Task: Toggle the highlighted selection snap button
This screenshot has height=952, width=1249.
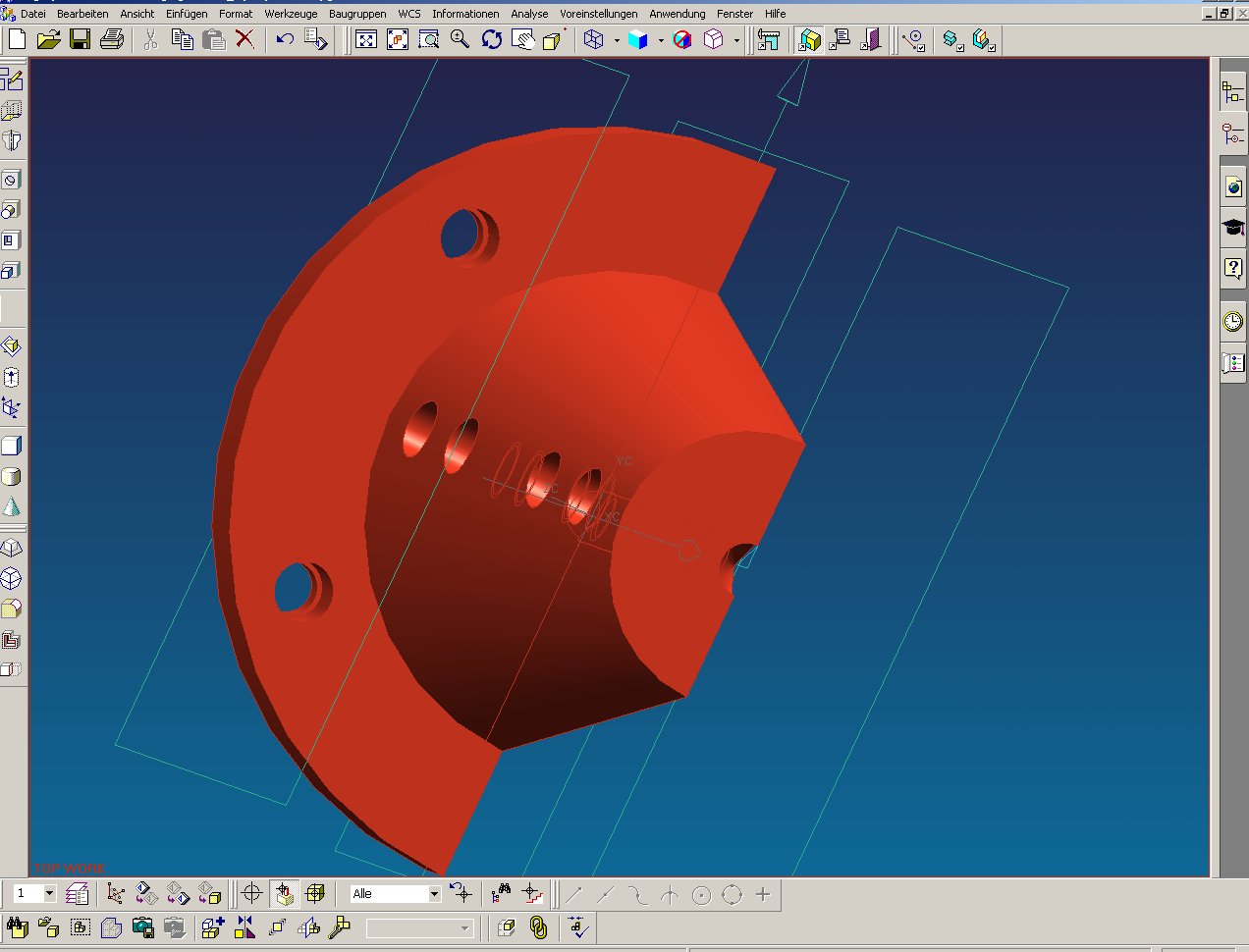Action: click(x=284, y=894)
